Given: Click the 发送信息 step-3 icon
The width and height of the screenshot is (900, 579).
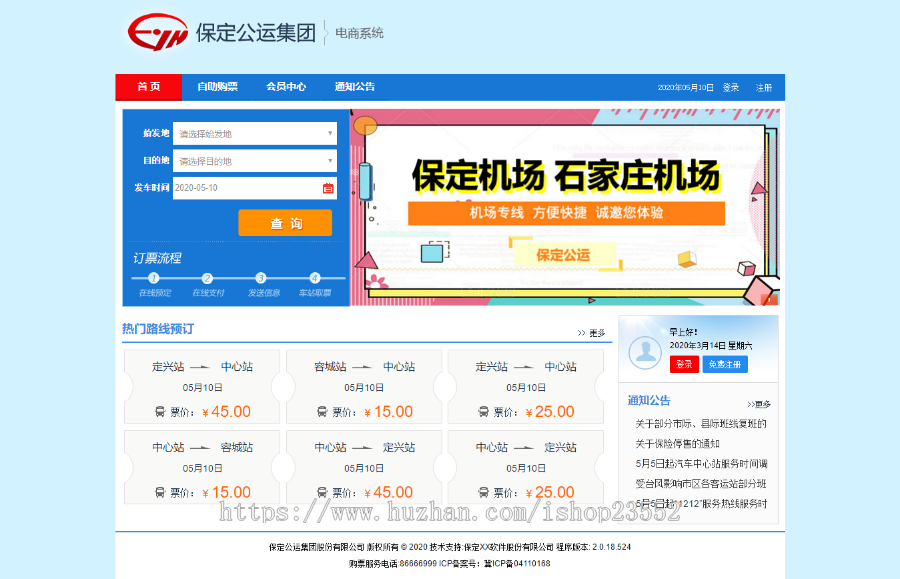Looking at the screenshot, I should pos(260,277).
